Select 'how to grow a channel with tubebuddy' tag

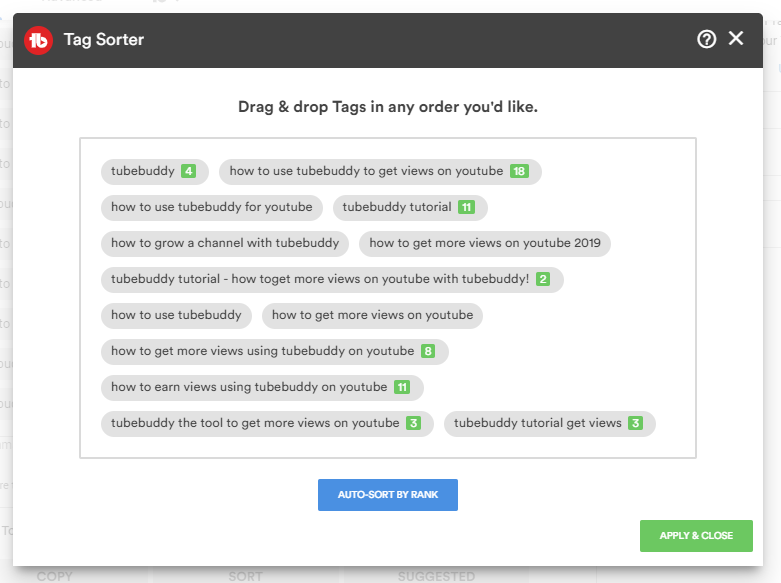(225, 243)
